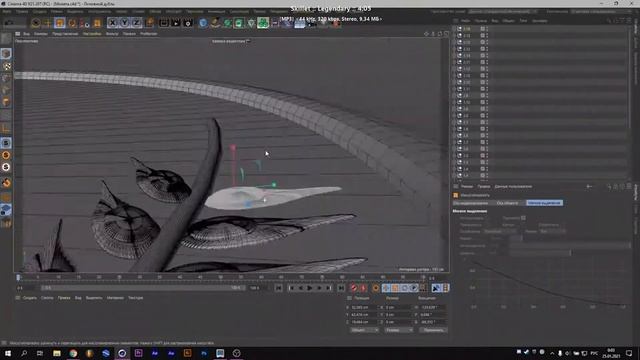The image size is (640, 360).
Task: Record active objects keyframe
Action: point(353,288)
